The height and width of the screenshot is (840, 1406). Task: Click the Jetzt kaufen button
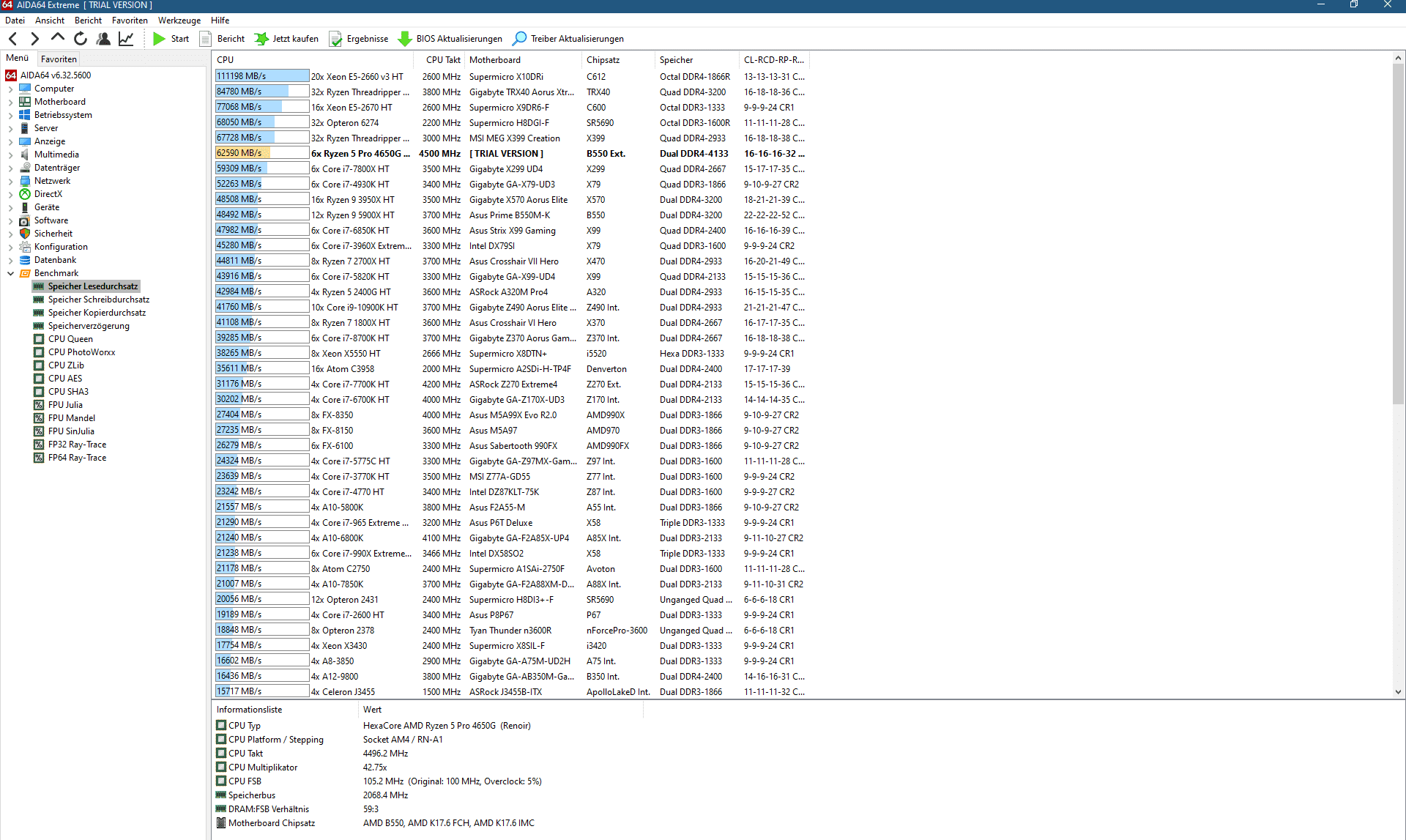pyautogui.click(x=286, y=39)
